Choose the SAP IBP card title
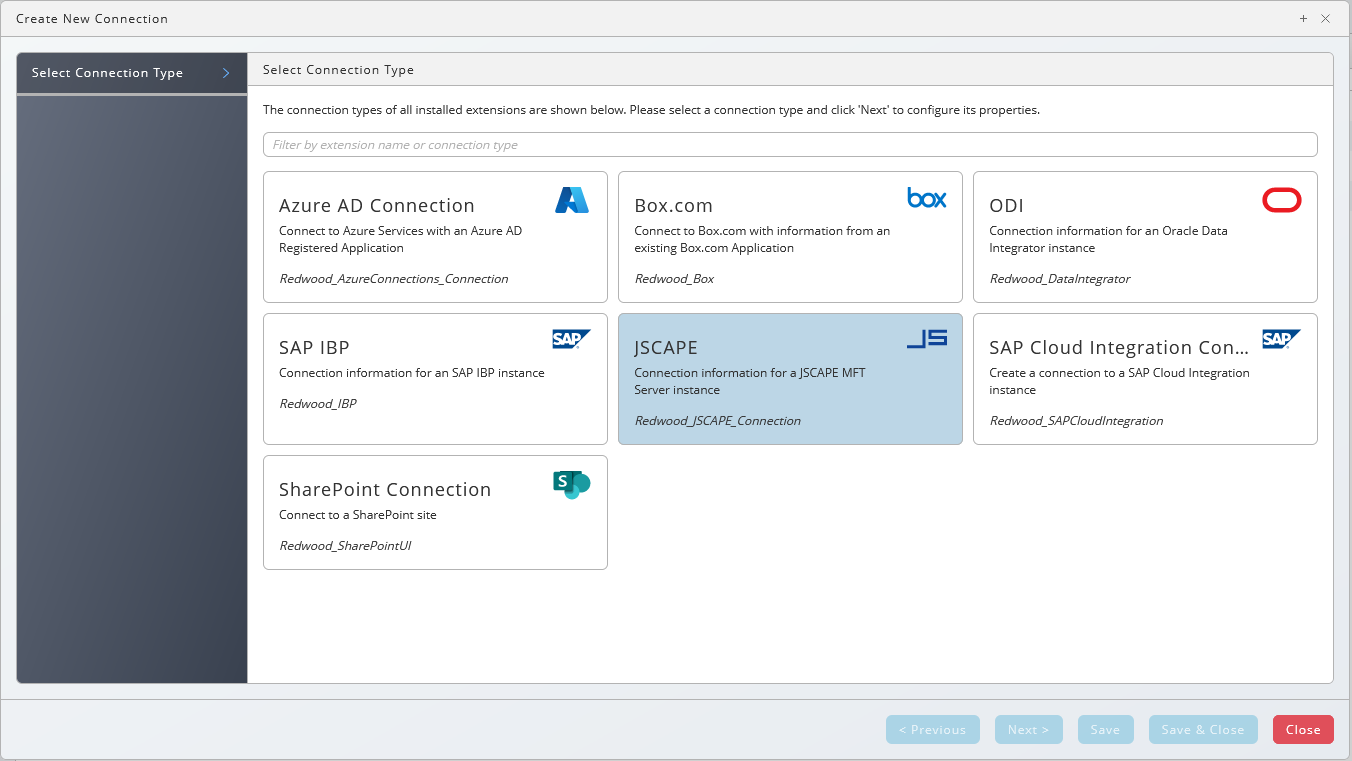 pos(314,348)
